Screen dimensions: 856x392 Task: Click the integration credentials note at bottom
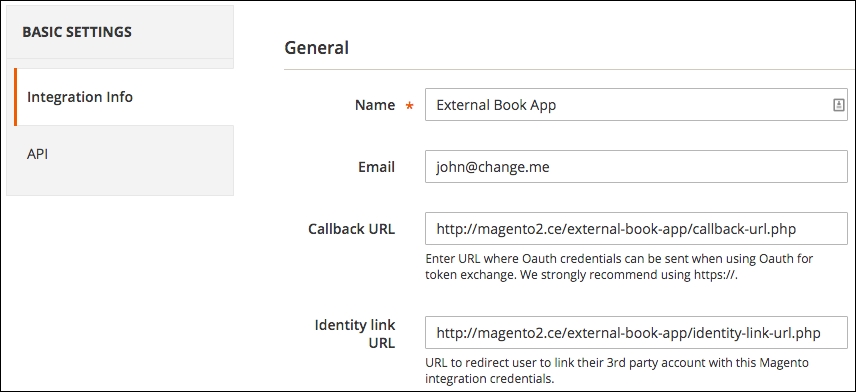click(490, 378)
